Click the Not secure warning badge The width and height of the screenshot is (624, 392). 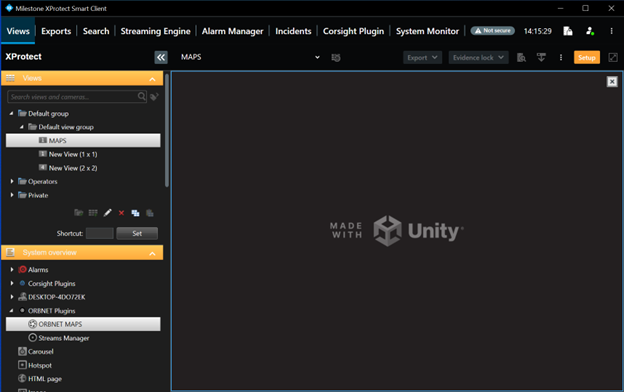(493, 31)
